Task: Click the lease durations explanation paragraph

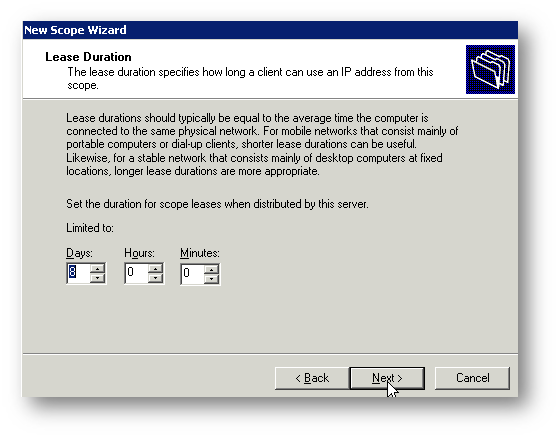Action: [262, 144]
